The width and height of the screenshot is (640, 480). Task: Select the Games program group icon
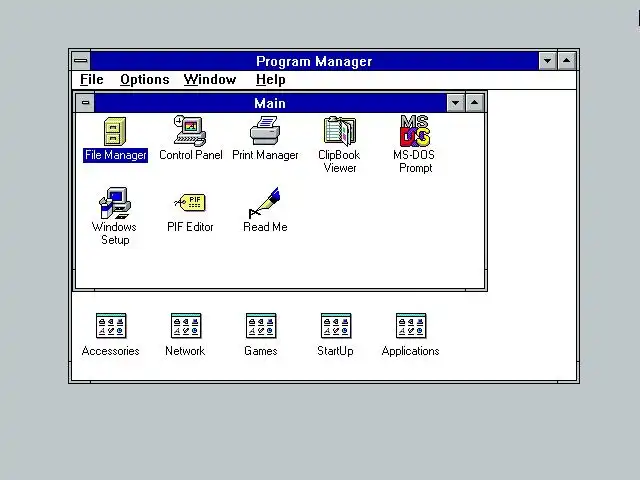click(261, 326)
